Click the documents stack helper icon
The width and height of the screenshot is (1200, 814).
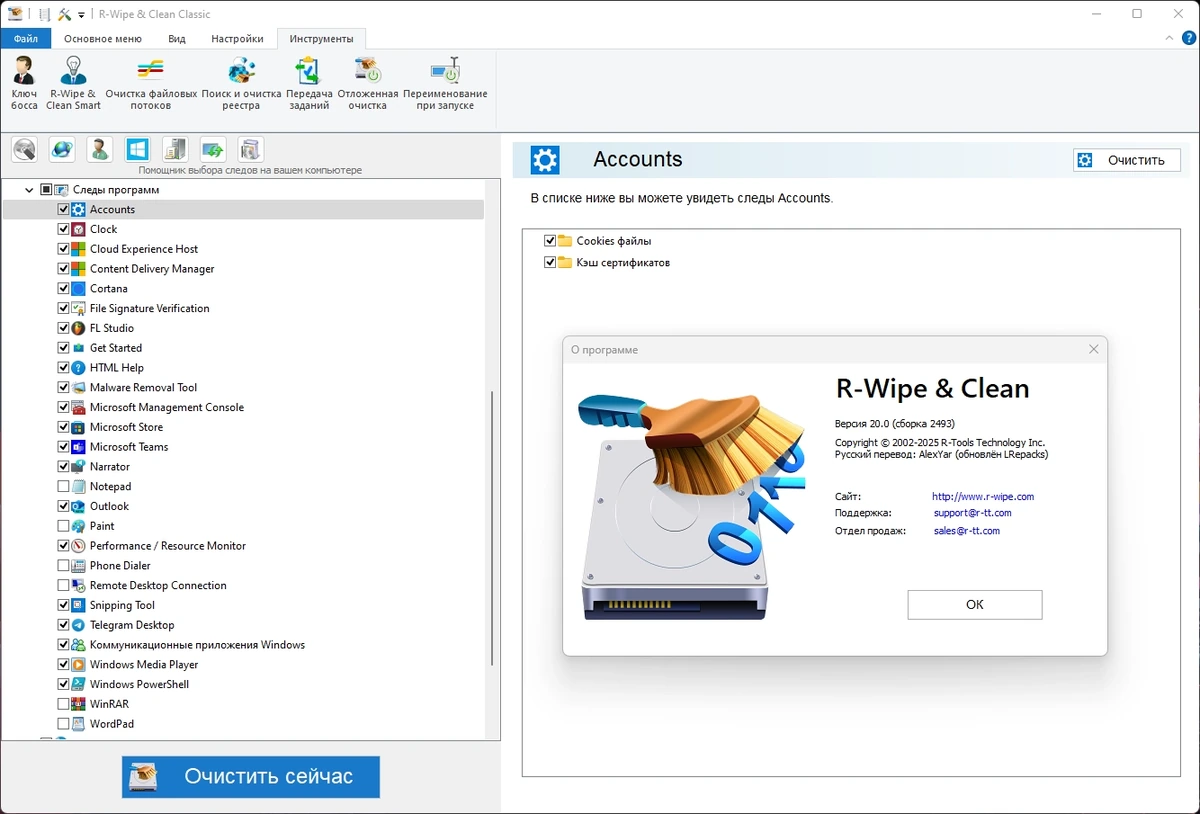click(x=250, y=150)
